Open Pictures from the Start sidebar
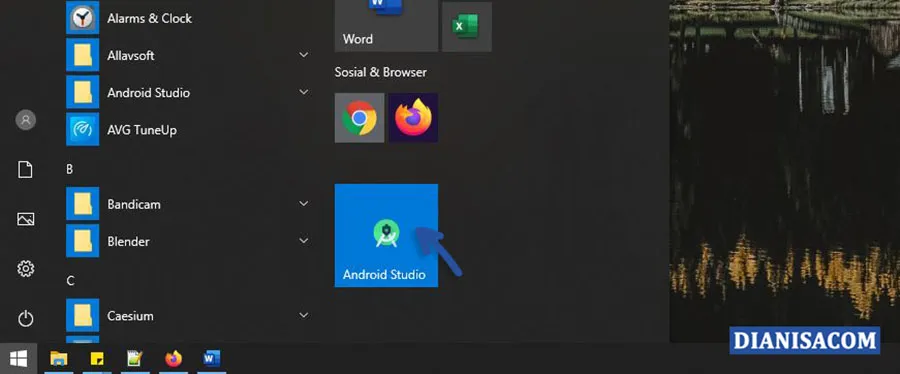 pyautogui.click(x=25, y=219)
